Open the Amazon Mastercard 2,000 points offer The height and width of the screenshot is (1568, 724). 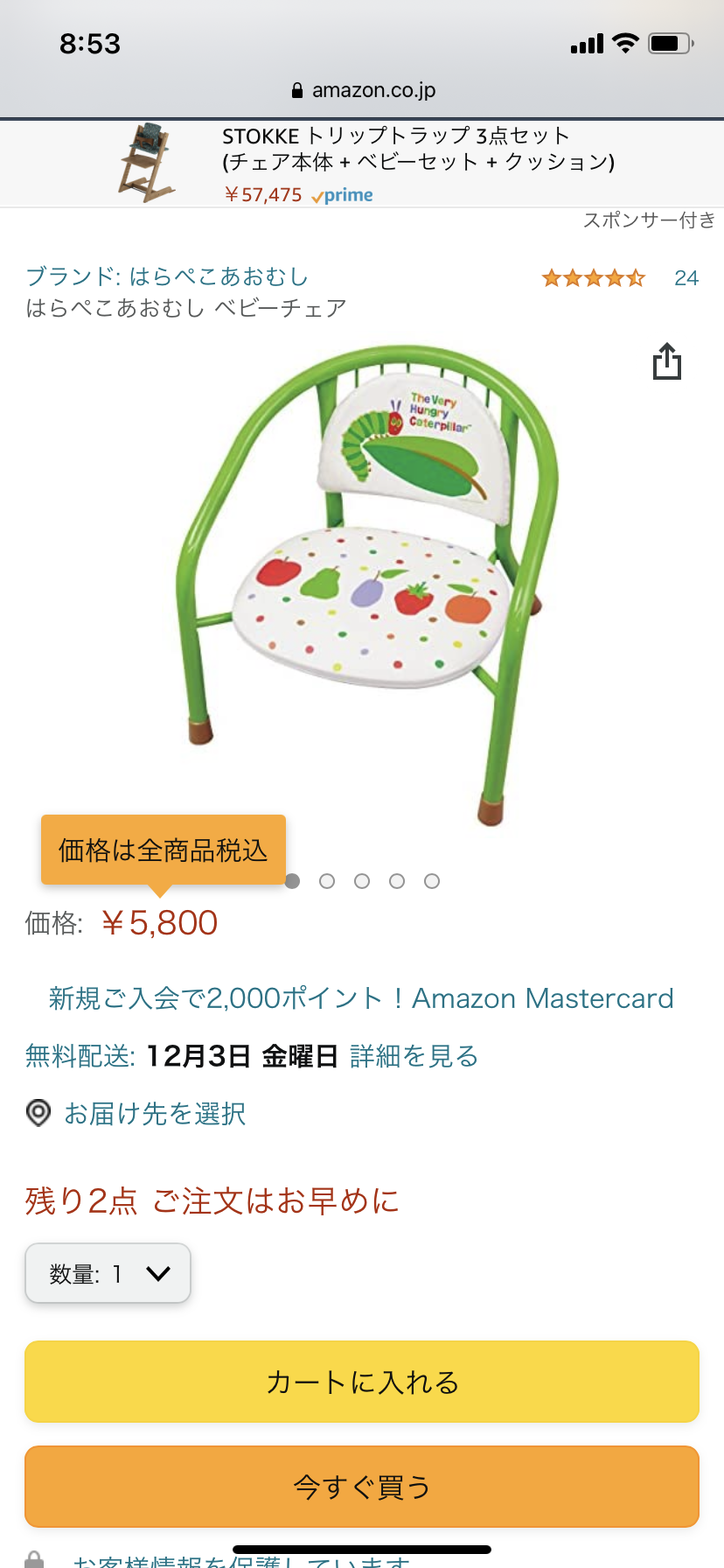coord(361,998)
